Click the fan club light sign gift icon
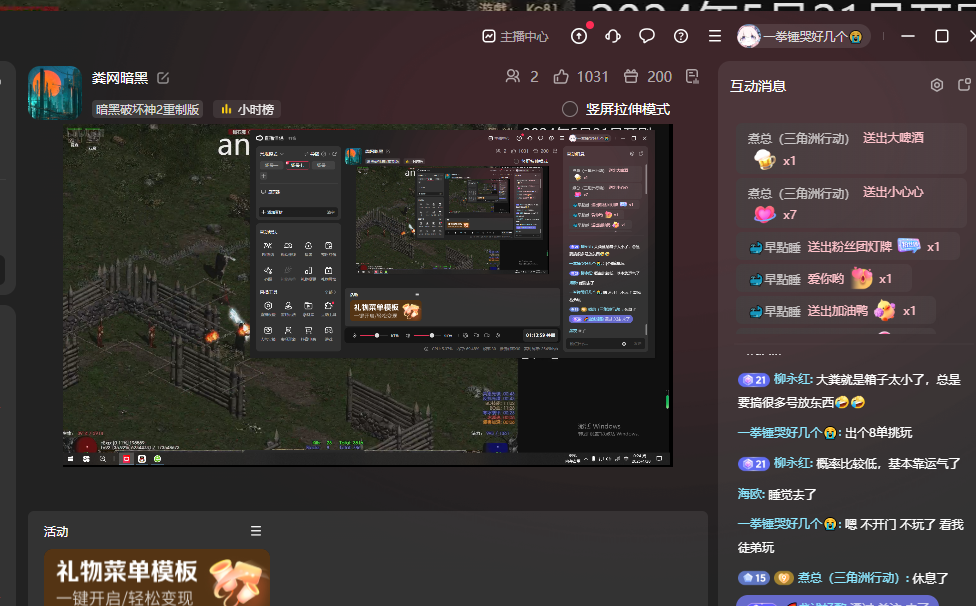This screenshot has height=606, width=976. point(909,246)
